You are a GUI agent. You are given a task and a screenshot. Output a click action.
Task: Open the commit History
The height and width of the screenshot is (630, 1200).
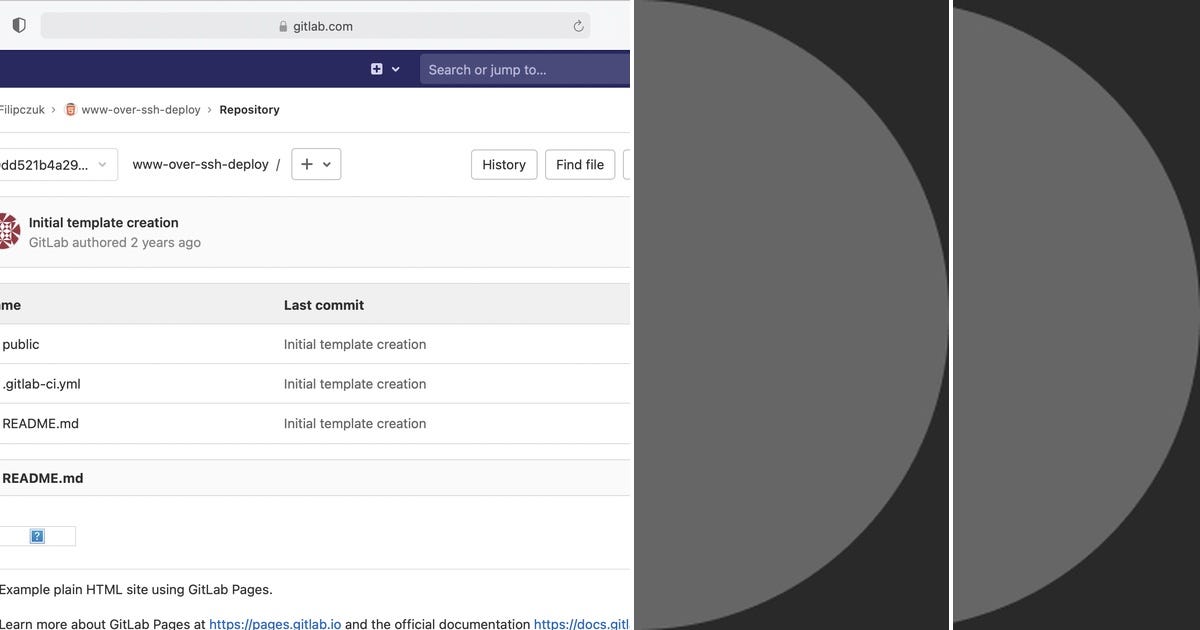pyautogui.click(x=503, y=164)
